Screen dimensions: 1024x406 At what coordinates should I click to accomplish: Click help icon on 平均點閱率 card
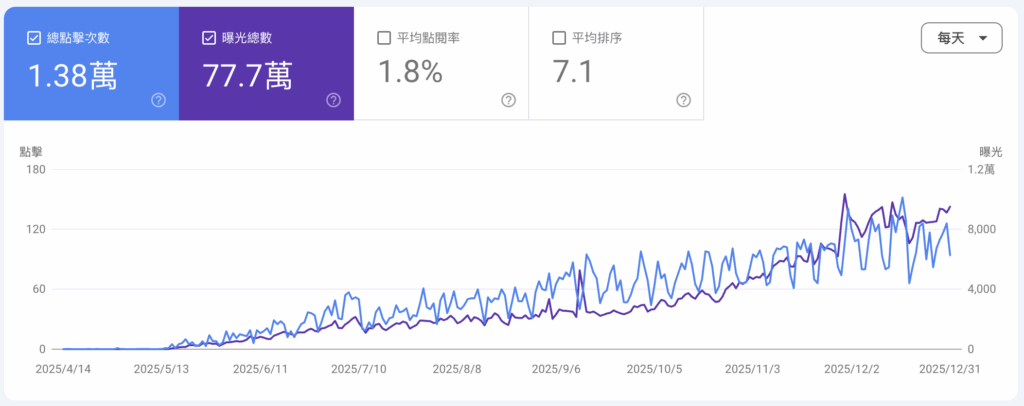(508, 100)
